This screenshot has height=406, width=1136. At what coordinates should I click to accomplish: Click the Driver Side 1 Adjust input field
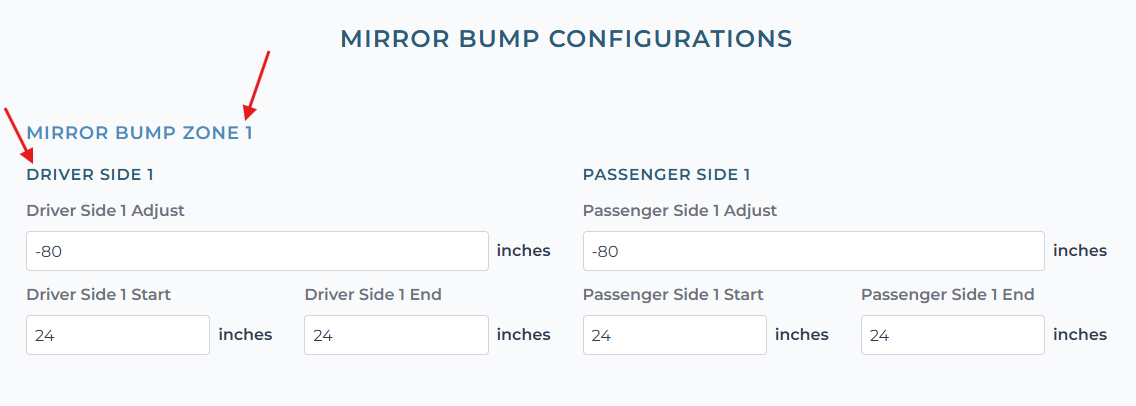pos(257,251)
